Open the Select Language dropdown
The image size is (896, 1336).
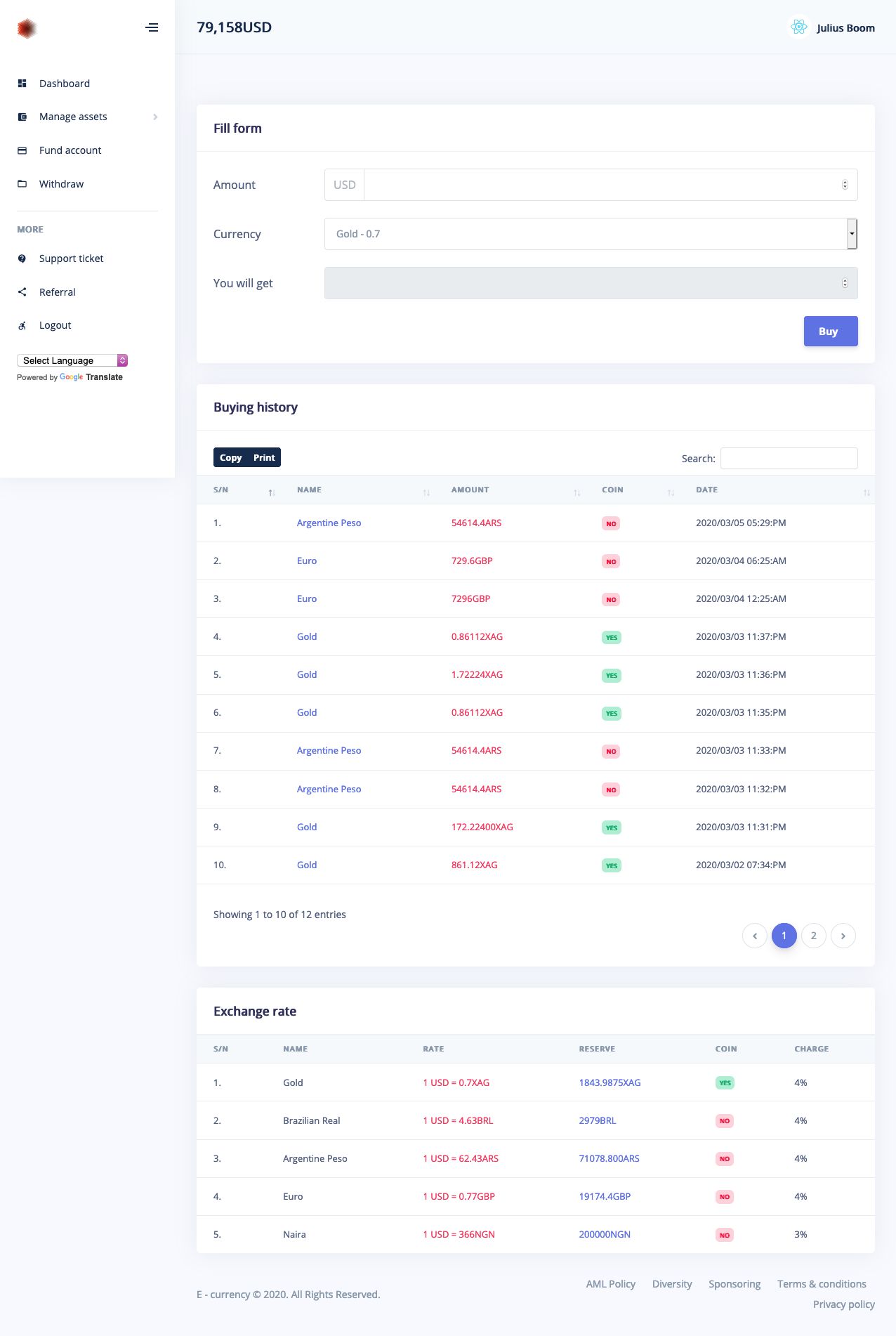click(x=72, y=360)
